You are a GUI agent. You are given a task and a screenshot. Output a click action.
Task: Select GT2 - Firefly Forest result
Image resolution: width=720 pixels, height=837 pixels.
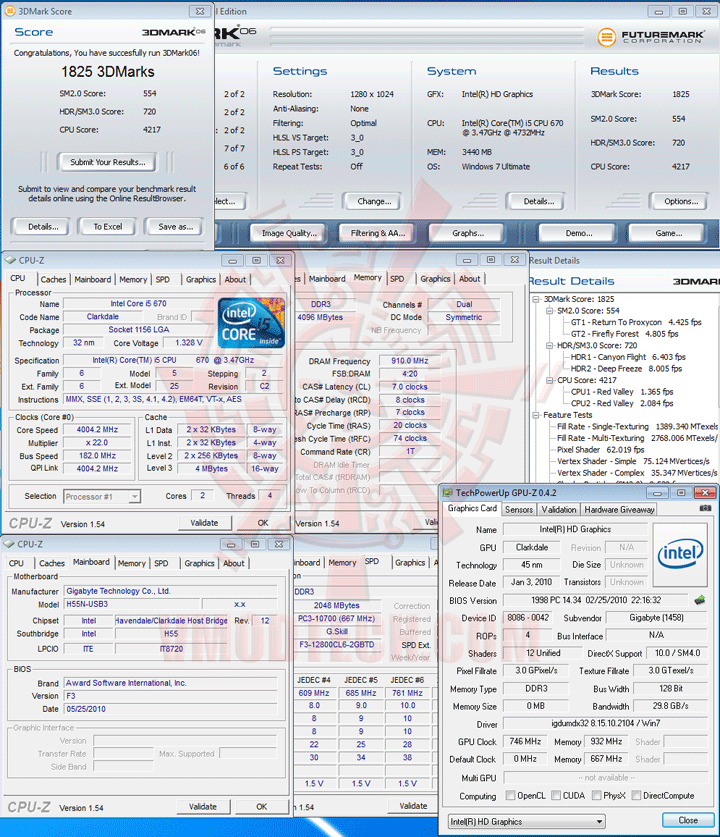(x=624, y=334)
